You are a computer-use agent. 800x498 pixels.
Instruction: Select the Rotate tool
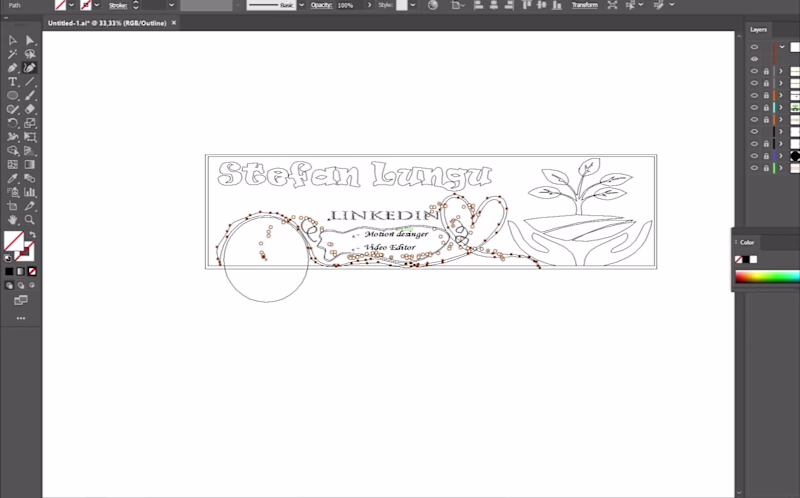pos(13,123)
